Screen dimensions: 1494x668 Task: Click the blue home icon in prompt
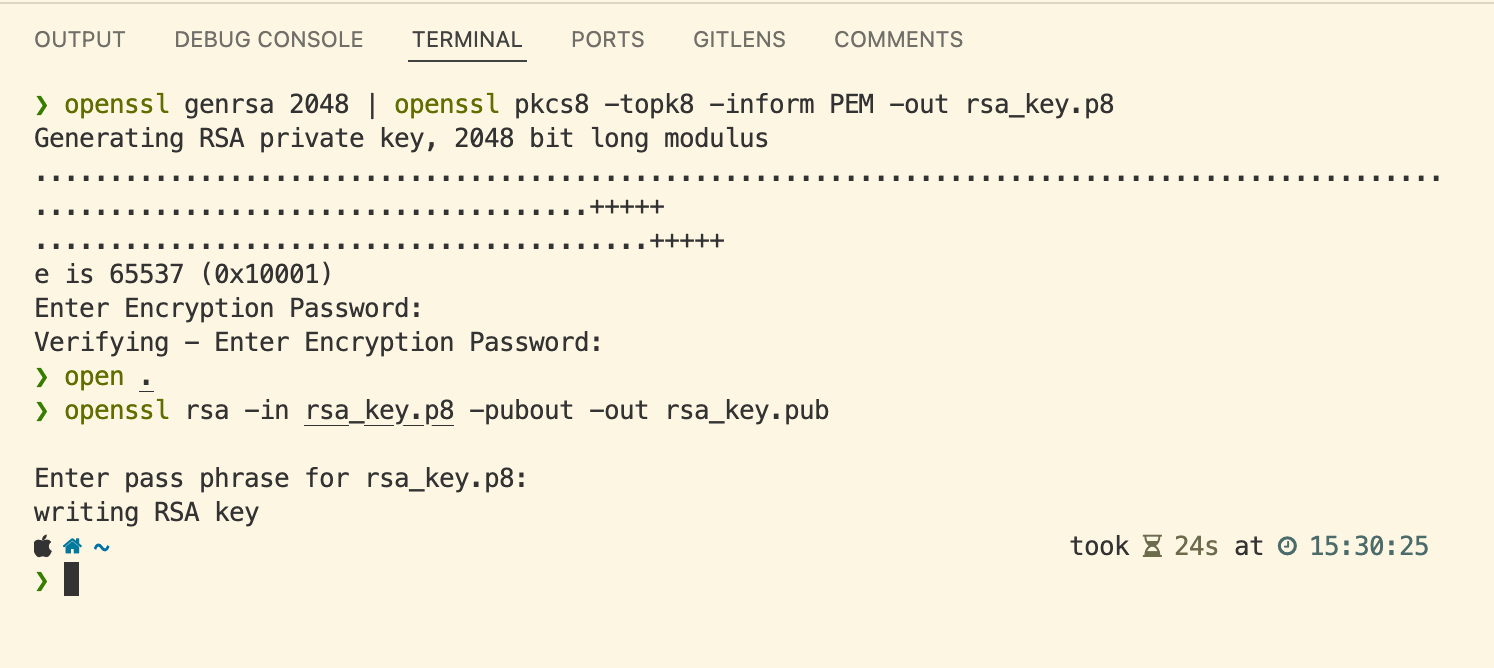tap(72, 547)
